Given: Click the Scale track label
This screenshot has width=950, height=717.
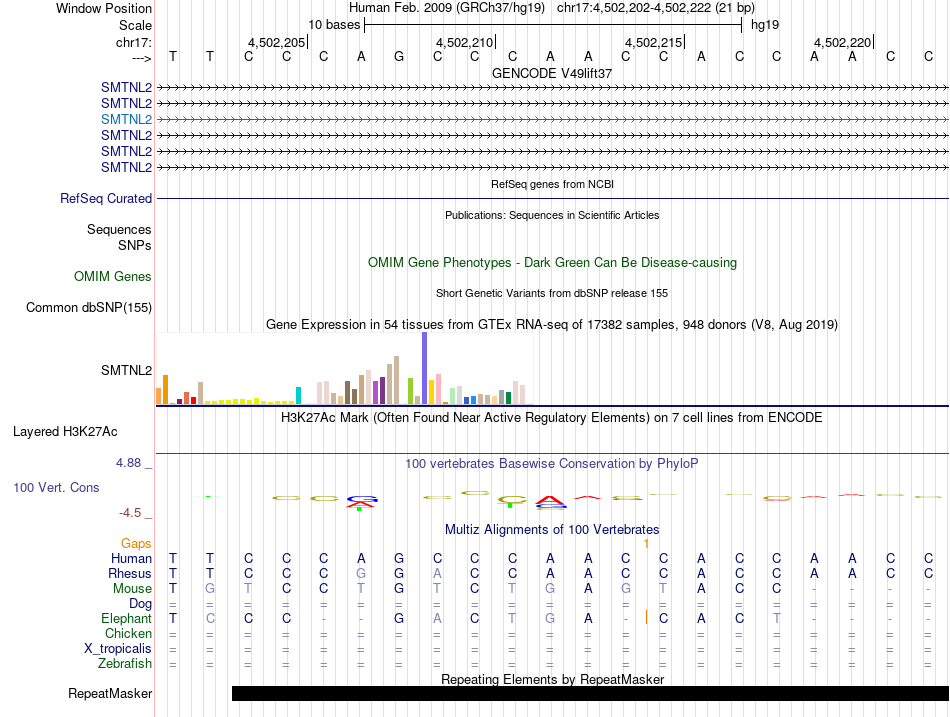Looking at the screenshot, I should pos(135,25).
